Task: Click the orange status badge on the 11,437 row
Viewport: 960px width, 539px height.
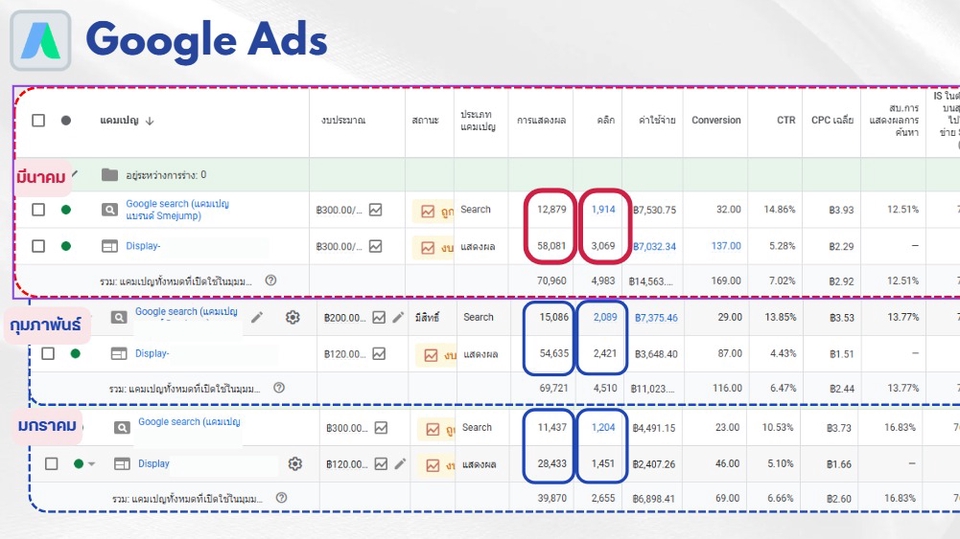Action: pos(438,429)
